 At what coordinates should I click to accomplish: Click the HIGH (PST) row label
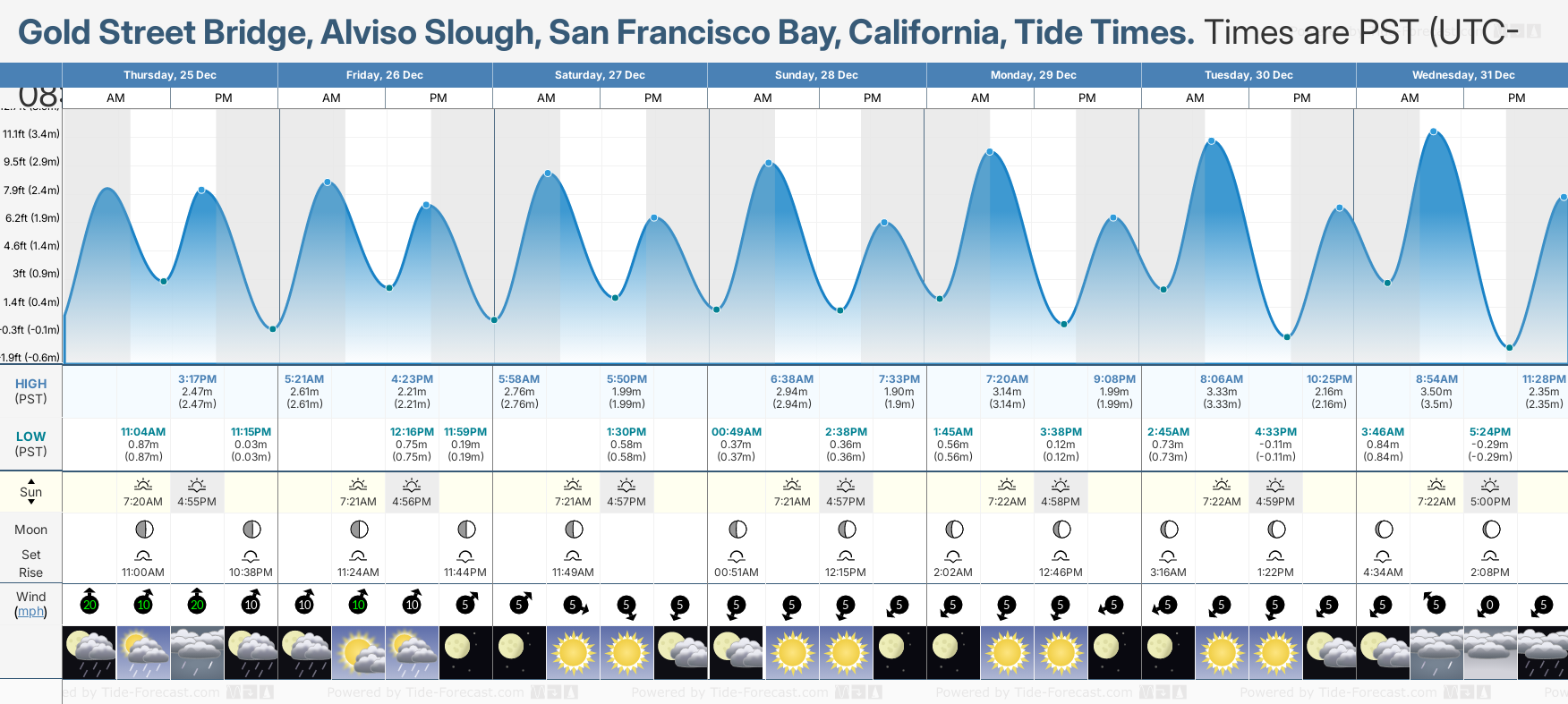(x=30, y=391)
